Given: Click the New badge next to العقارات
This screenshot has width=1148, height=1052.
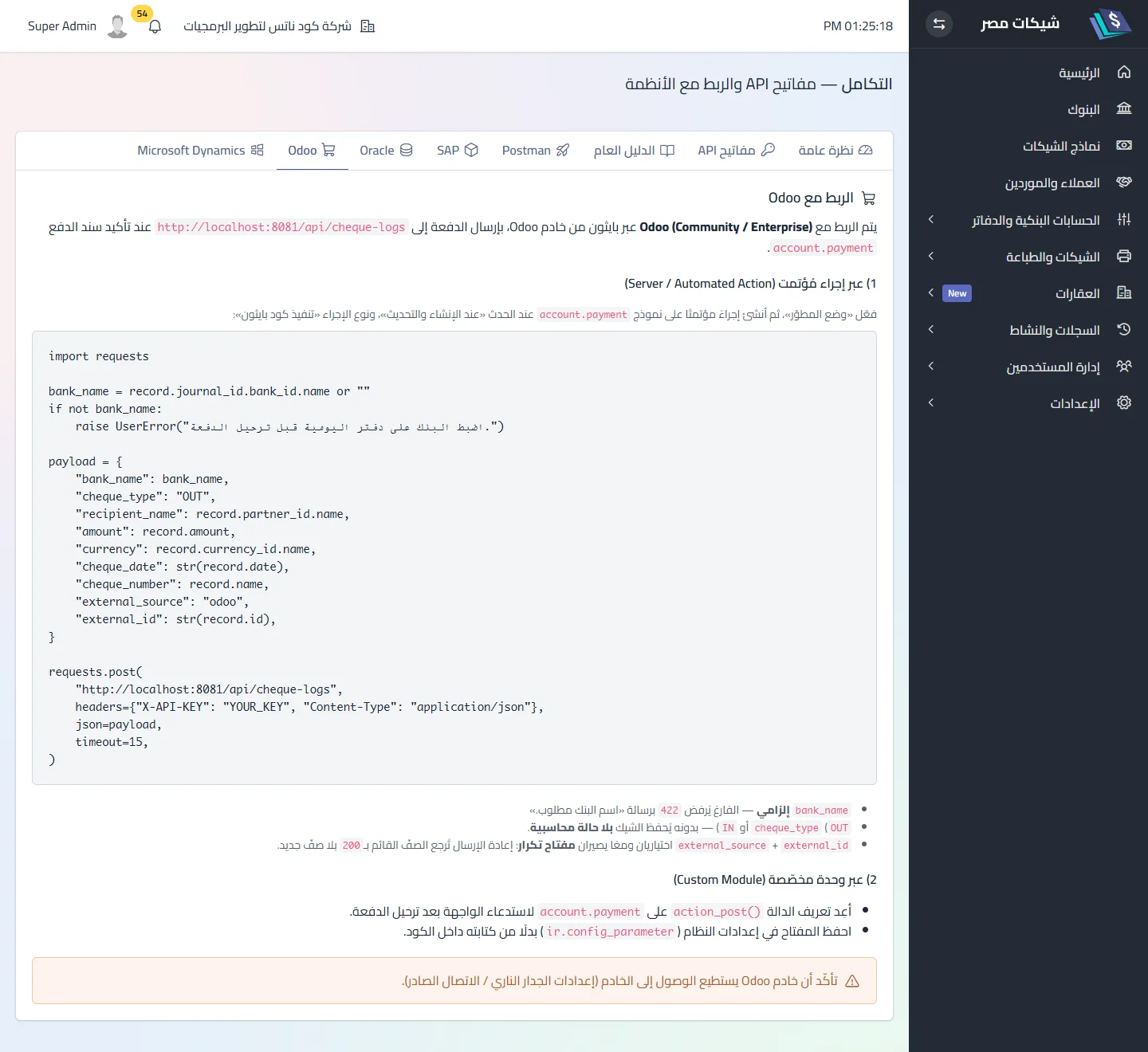Looking at the screenshot, I should (957, 293).
